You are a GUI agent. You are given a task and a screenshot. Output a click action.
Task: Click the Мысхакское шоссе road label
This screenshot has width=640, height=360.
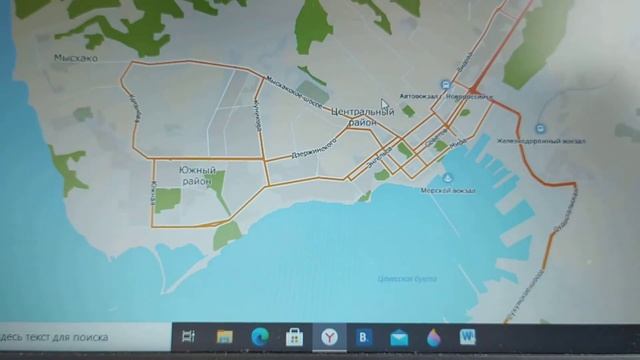click(x=295, y=93)
